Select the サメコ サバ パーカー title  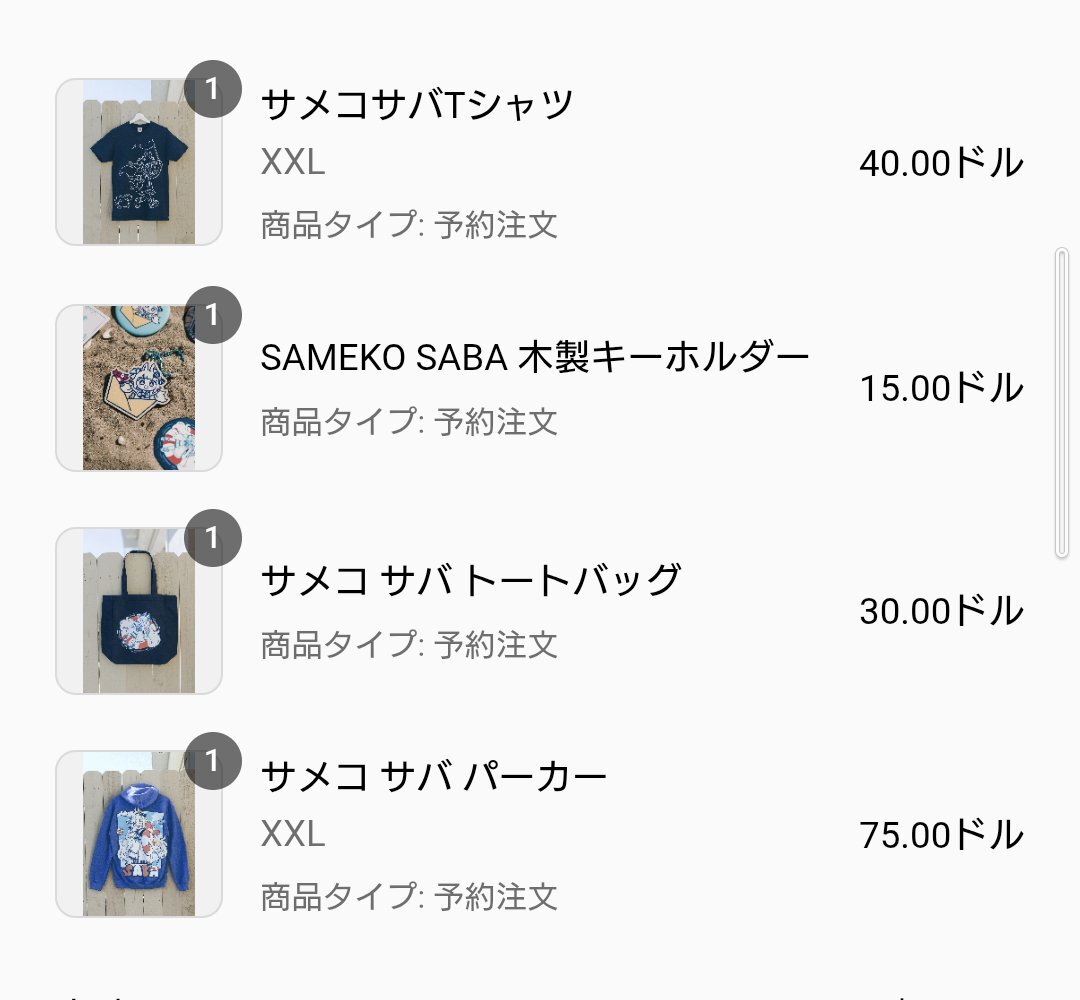(433, 776)
